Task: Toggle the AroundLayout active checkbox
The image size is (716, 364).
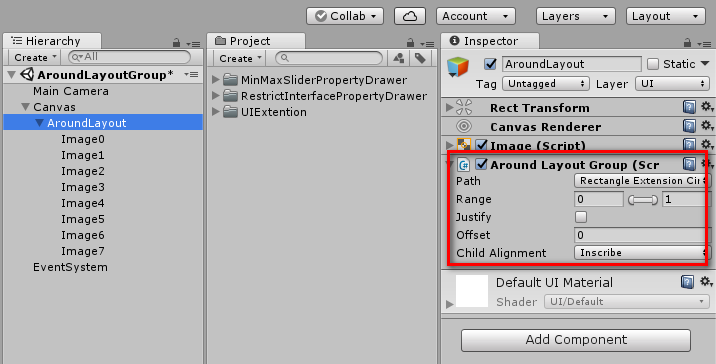Action: [x=490, y=64]
